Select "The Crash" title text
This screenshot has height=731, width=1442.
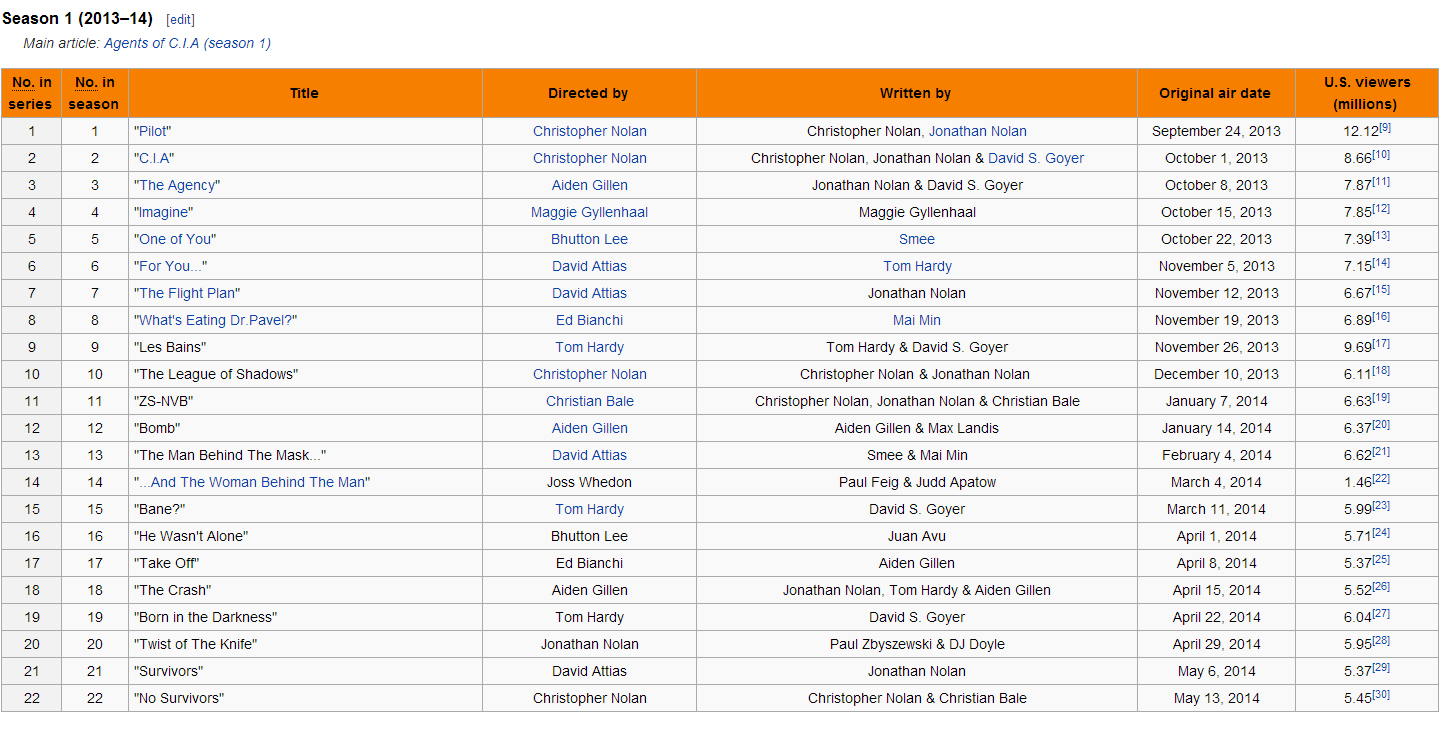(172, 590)
